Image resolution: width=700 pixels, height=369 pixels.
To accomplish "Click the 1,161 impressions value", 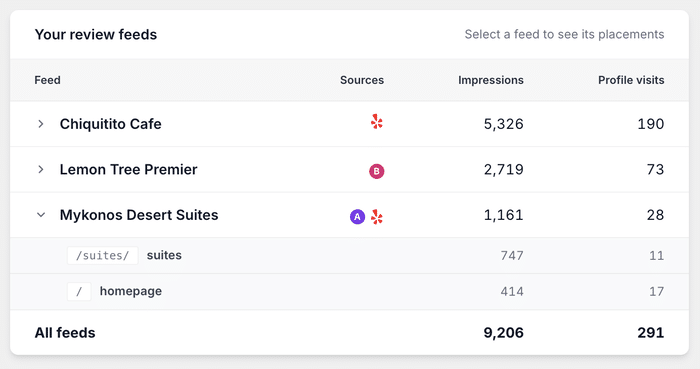I will [x=504, y=215].
